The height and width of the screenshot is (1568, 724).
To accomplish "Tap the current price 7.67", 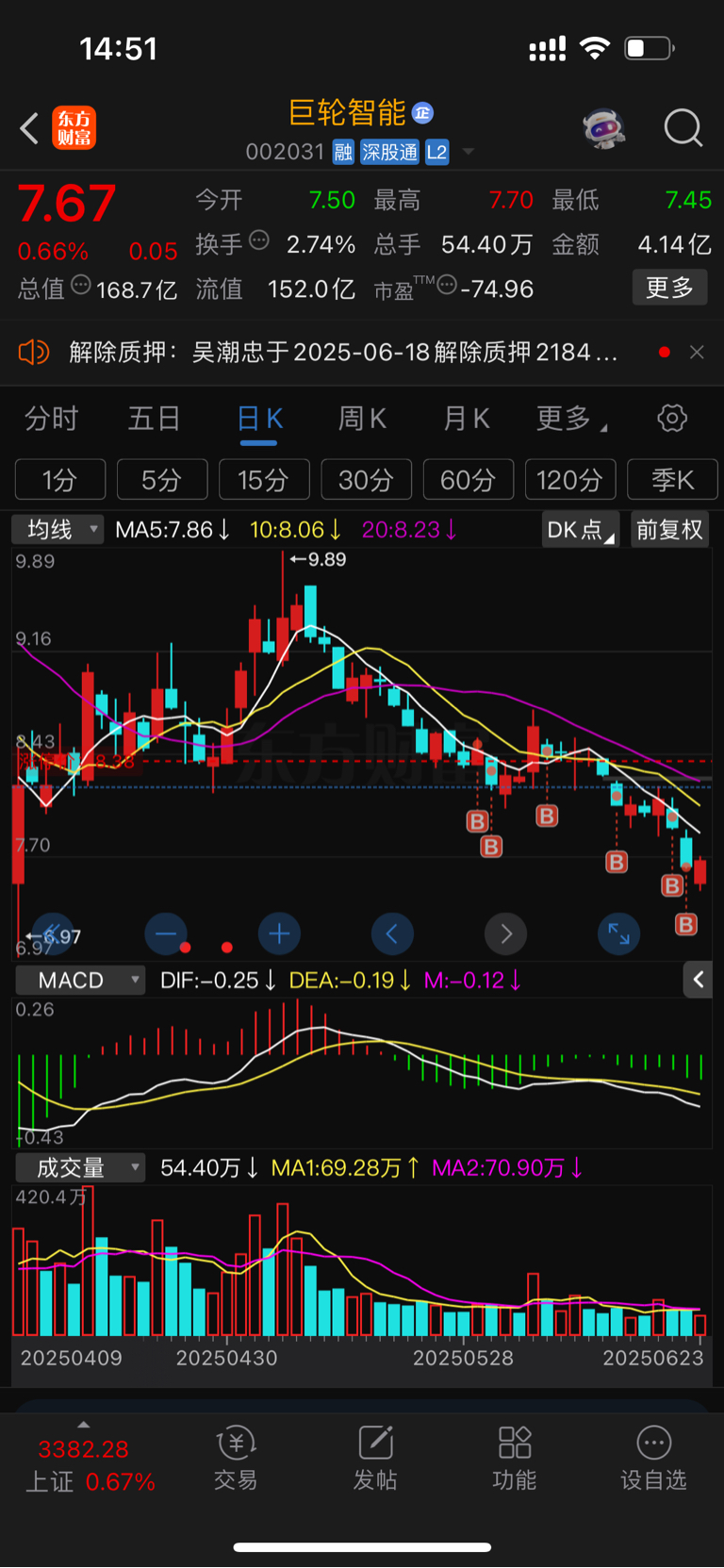I will pos(67,204).
